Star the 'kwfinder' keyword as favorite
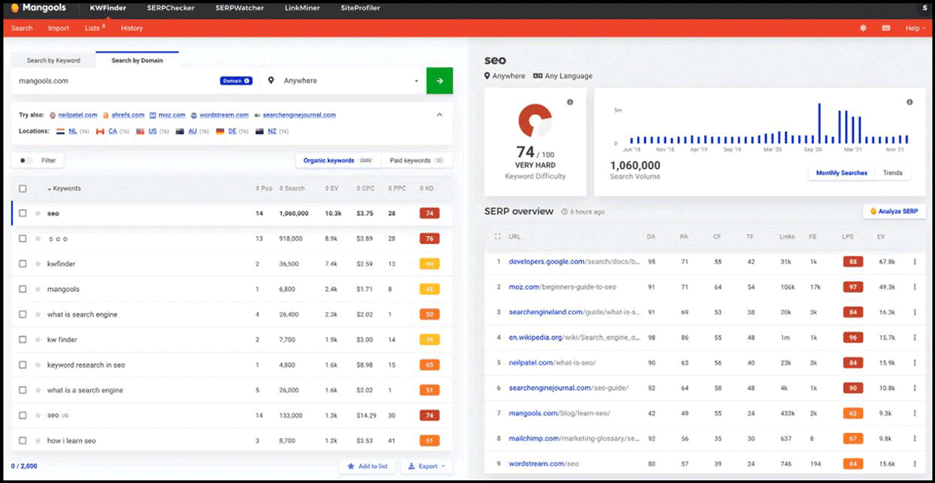Screen dimensions: 935x483 38,264
